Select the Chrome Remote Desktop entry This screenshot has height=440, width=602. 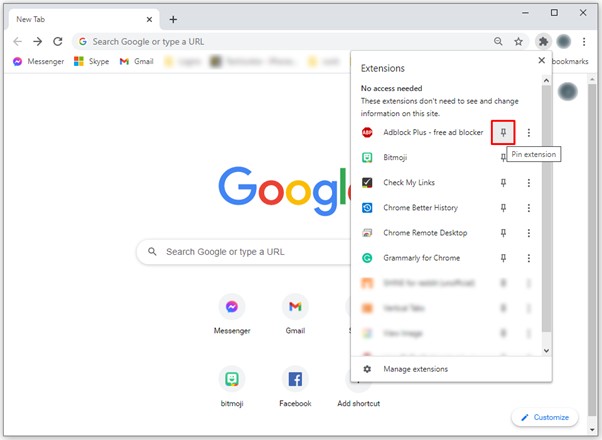[425, 233]
